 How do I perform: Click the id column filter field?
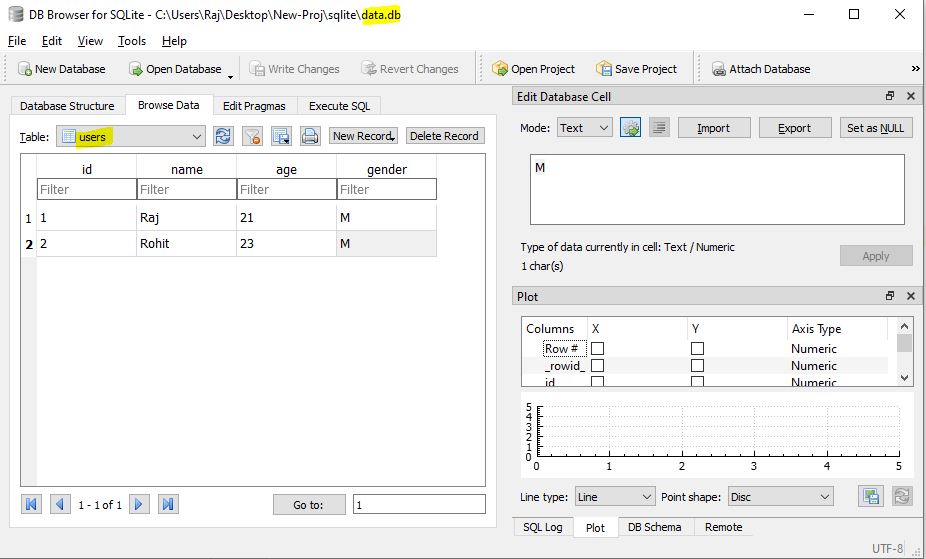[86, 189]
